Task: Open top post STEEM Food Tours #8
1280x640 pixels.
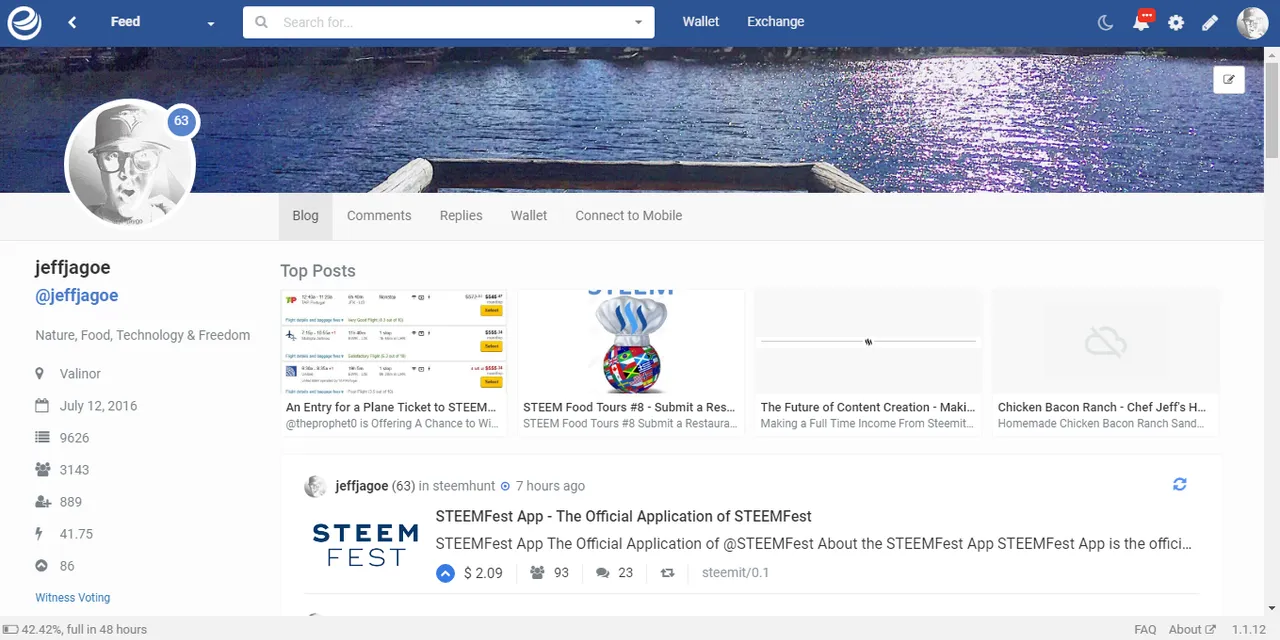Action: (x=631, y=362)
